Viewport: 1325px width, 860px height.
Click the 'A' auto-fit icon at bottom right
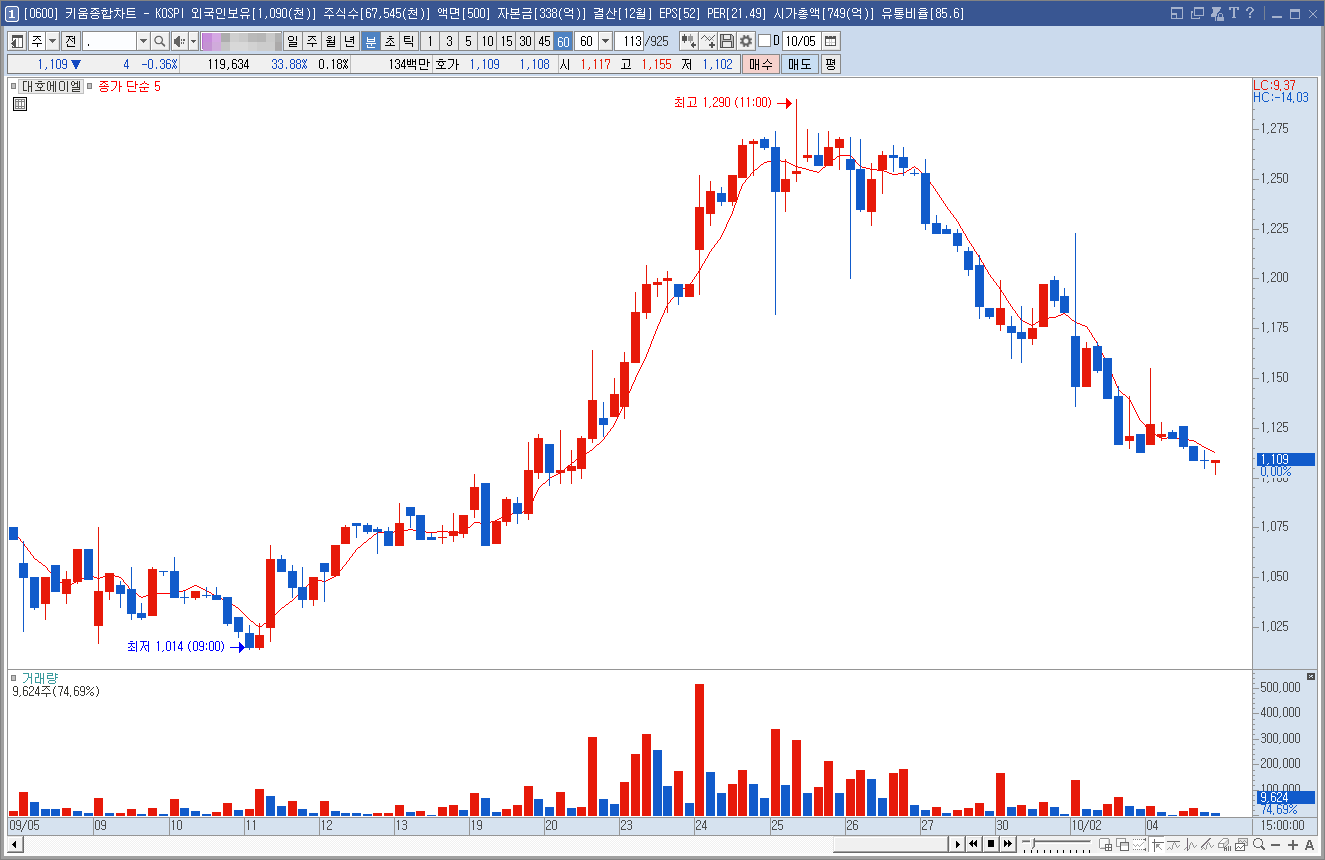(x=1309, y=845)
